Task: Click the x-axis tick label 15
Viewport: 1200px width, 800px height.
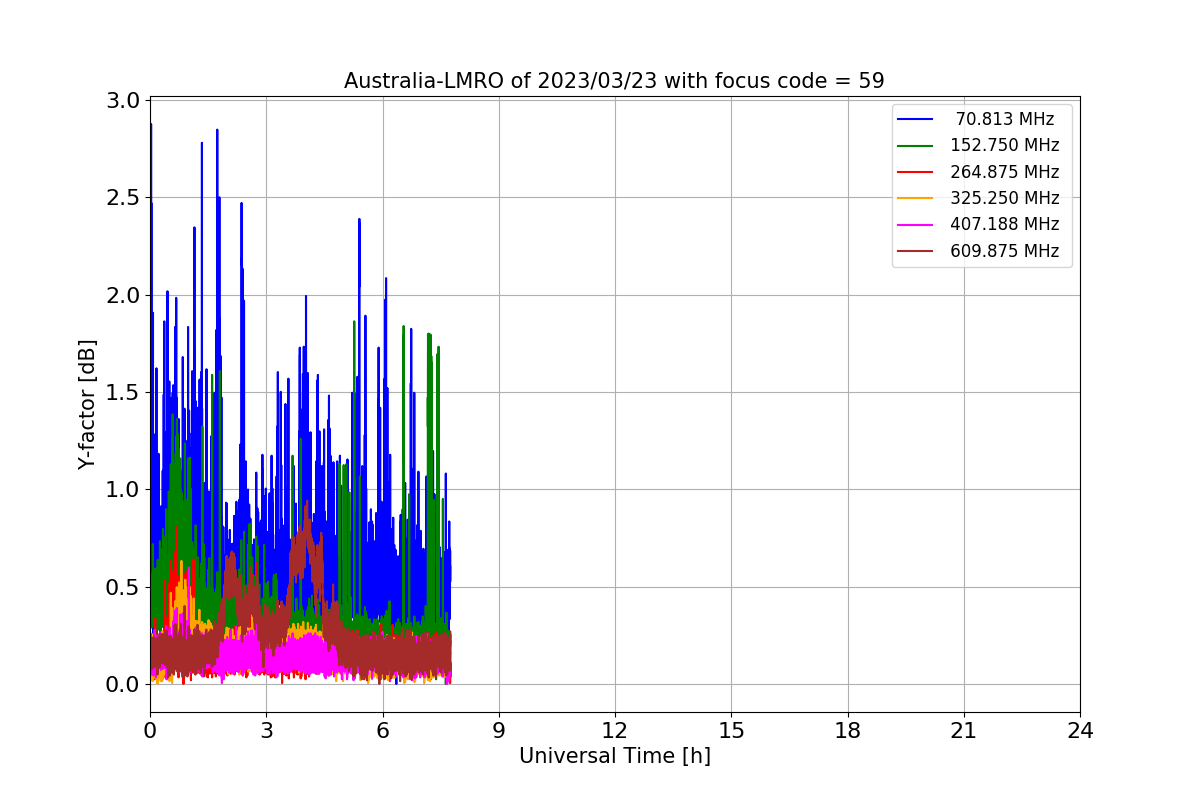Action: click(x=731, y=730)
